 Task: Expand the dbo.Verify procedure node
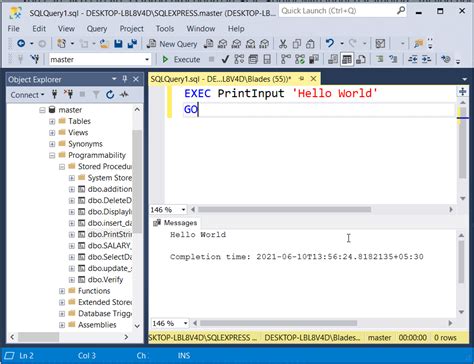(72, 280)
